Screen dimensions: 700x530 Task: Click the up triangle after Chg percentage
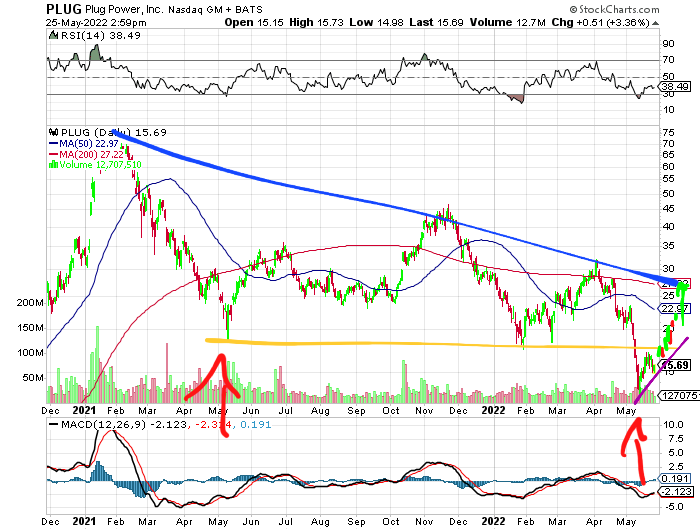click(654, 23)
